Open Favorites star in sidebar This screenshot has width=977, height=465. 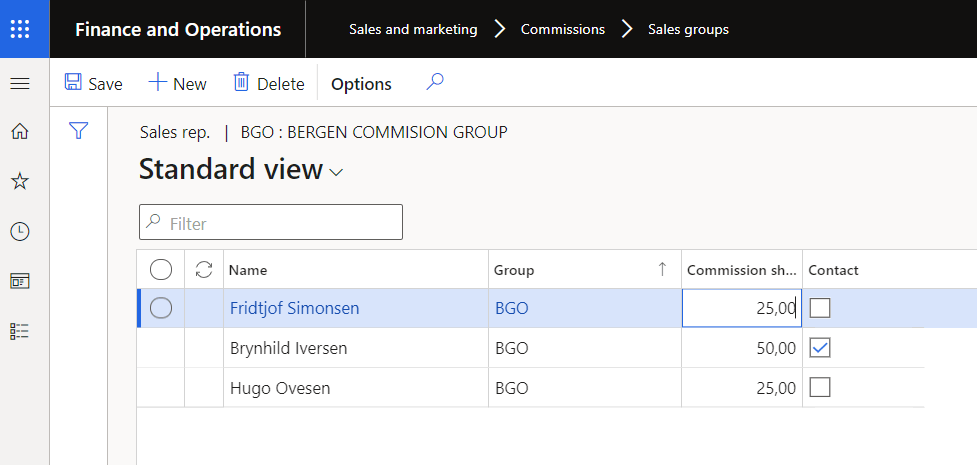(20, 181)
